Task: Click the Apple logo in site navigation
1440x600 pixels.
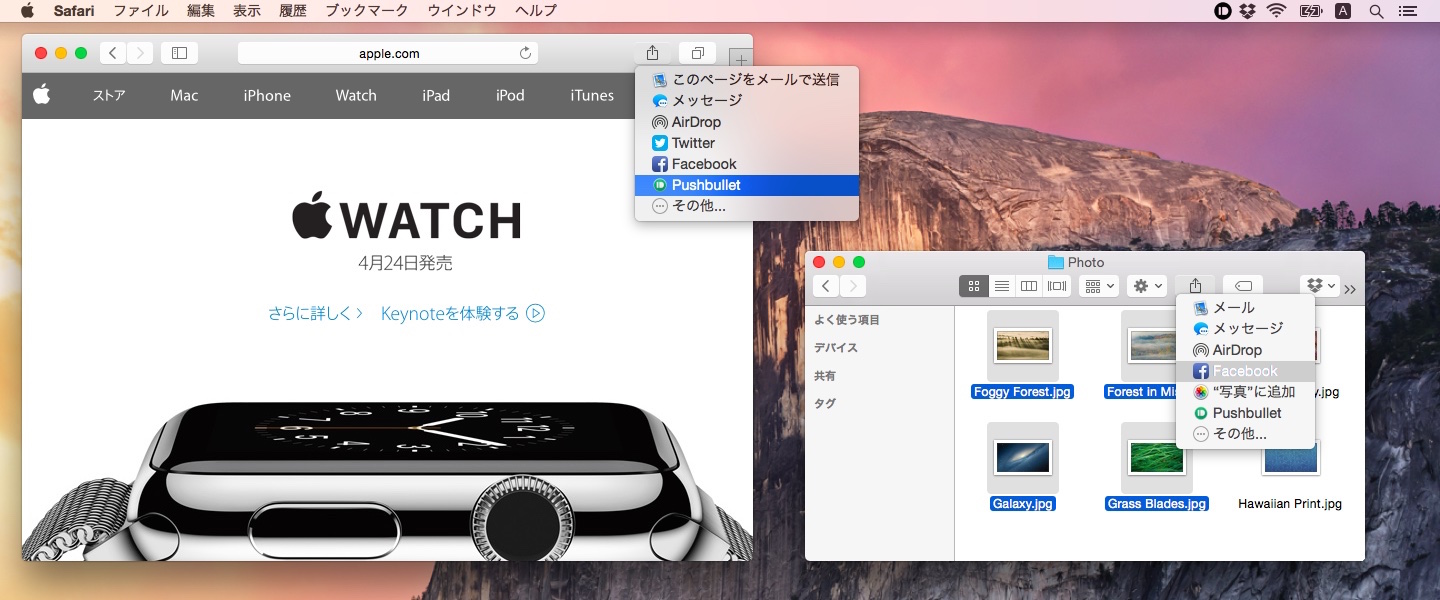Action: coord(41,95)
